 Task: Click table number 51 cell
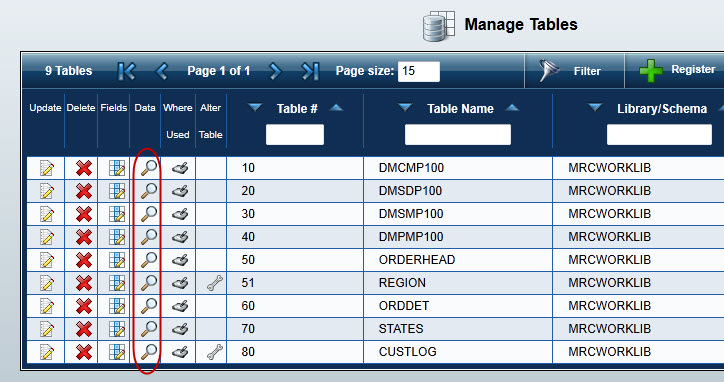click(295, 283)
